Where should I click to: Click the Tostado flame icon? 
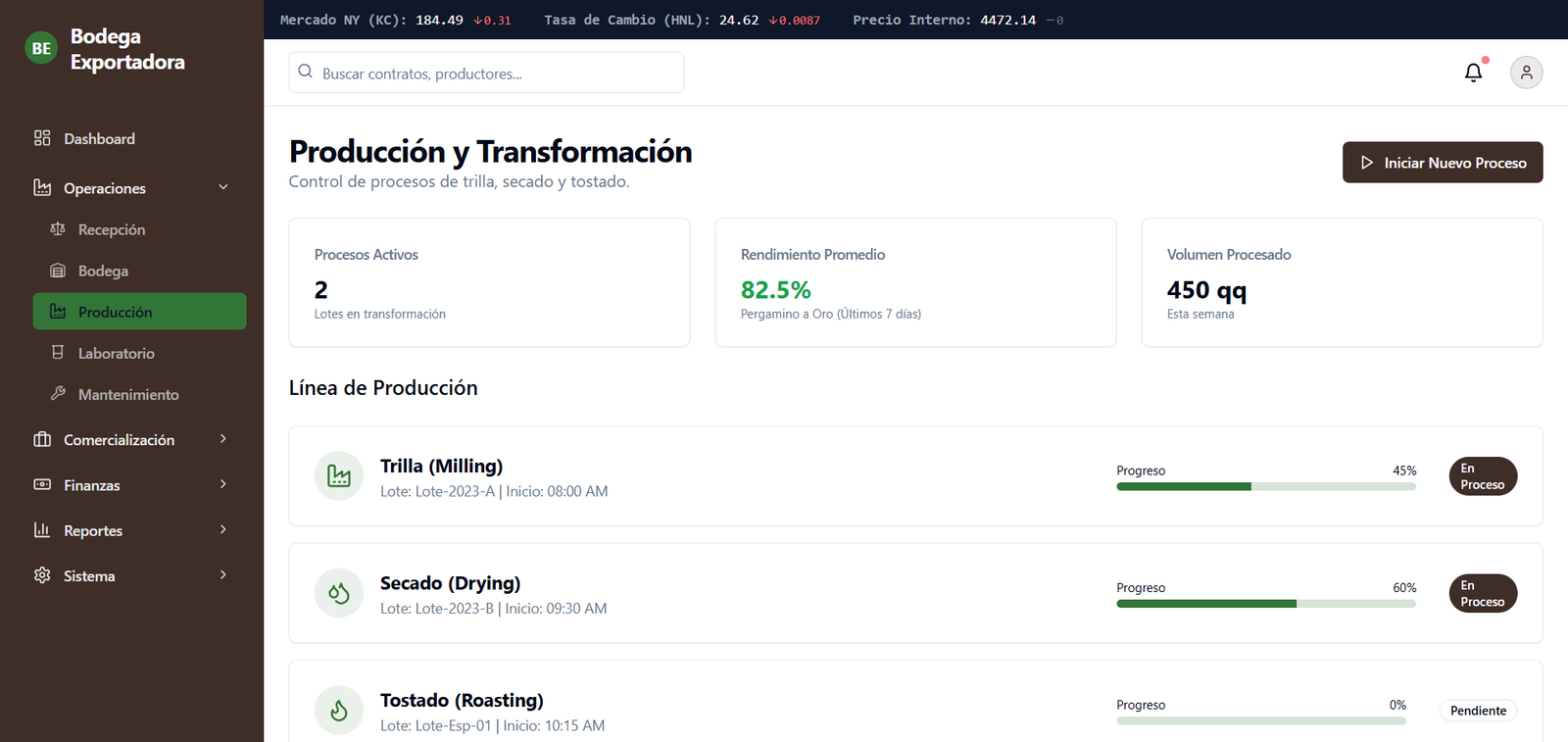(339, 710)
